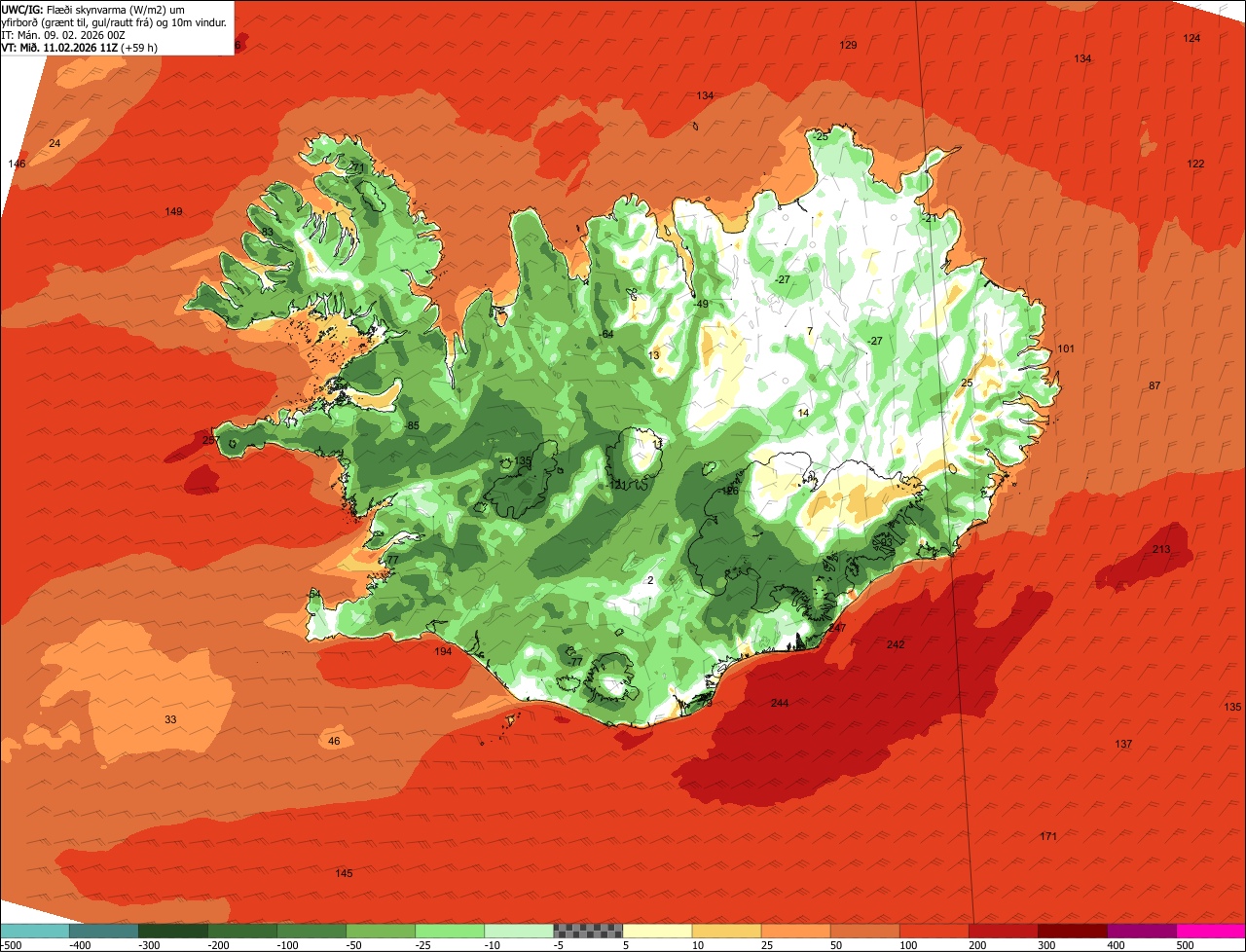Click the map value '33'

tap(170, 720)
